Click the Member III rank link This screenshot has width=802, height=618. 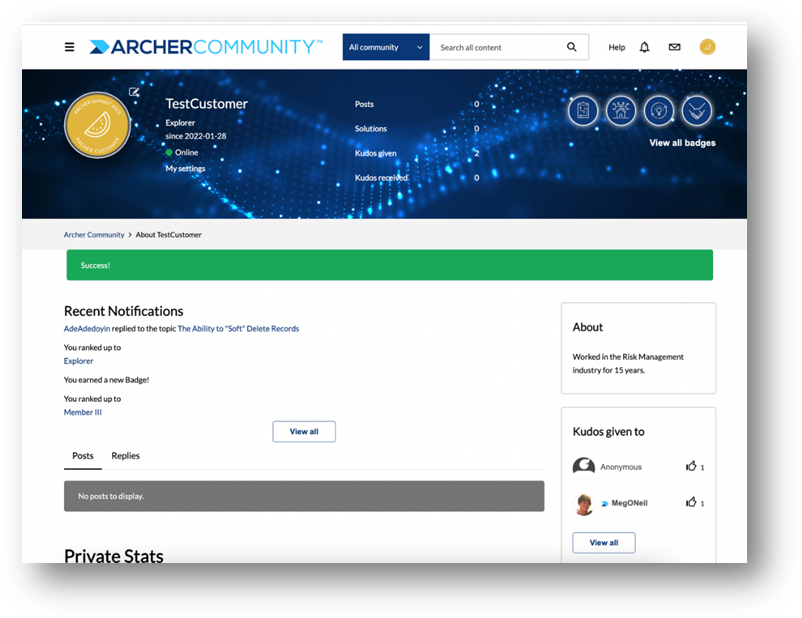pyautogui.click(x=83, y=412)
